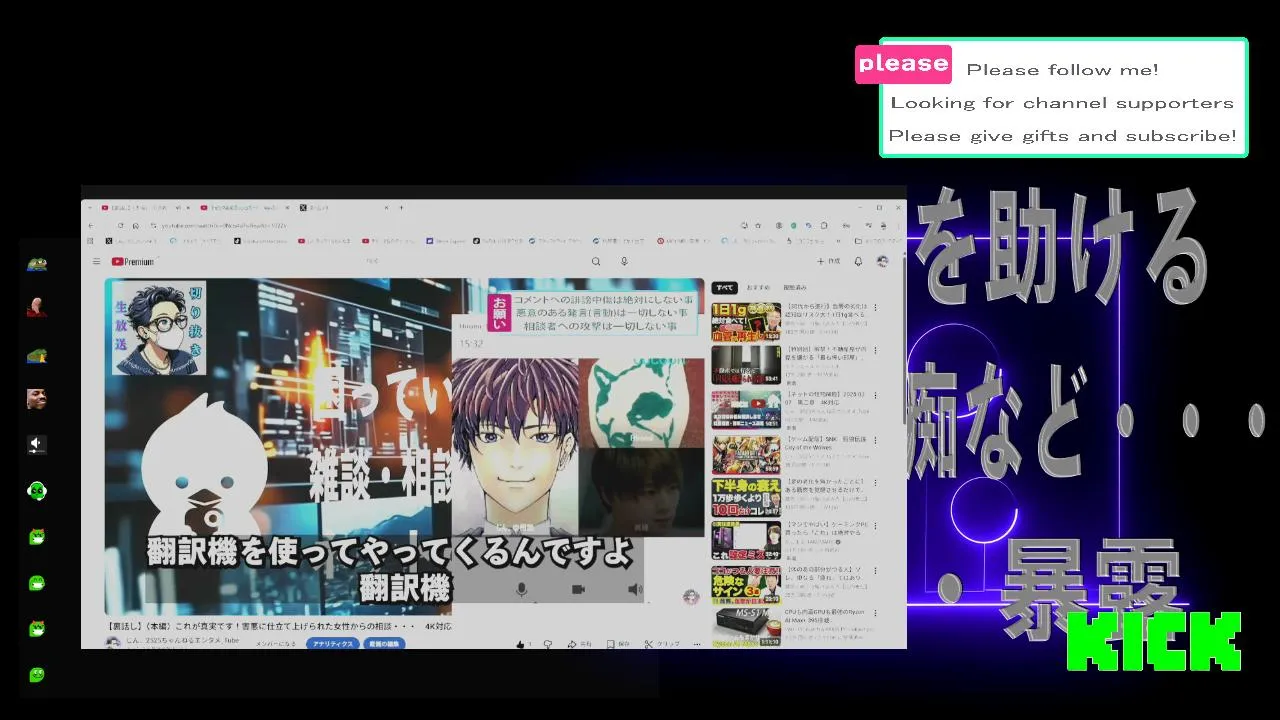1280x720 pixels.
Task: Click the YouTube search magnifier icon
Action: (596, 262)
